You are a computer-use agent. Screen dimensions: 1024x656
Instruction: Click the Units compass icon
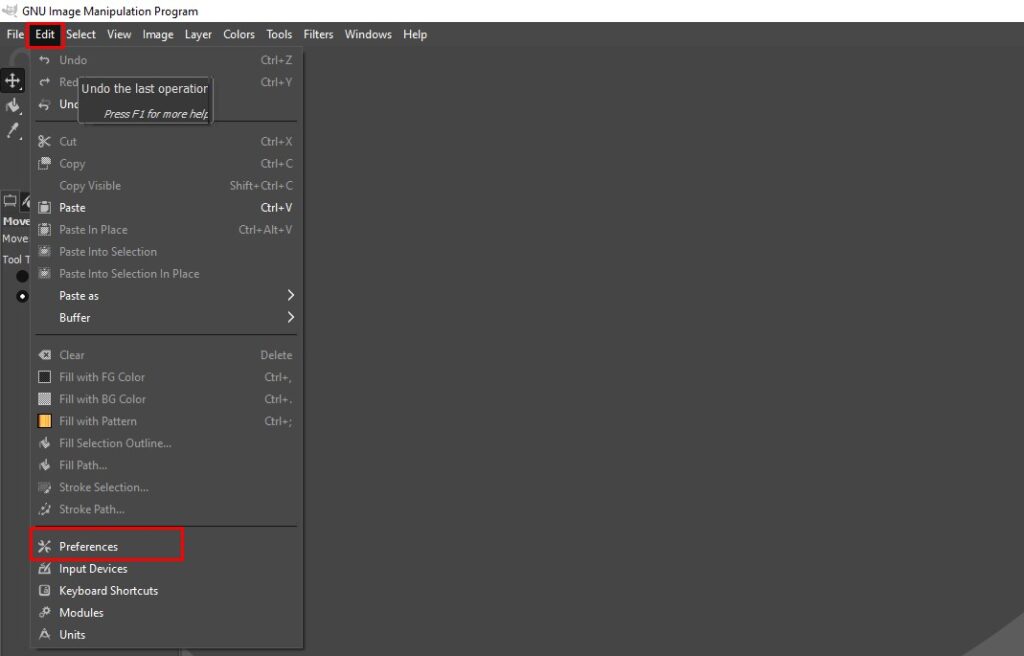click(44, 635)
